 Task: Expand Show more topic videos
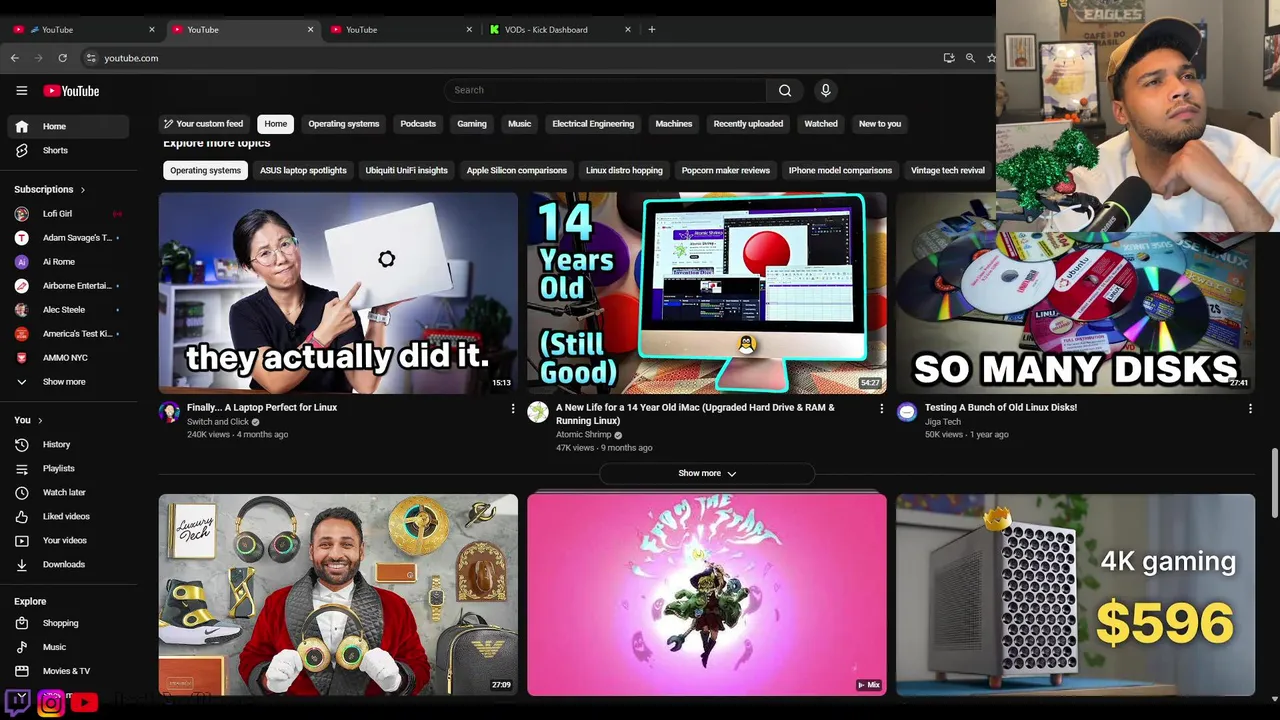pos(707,473)
